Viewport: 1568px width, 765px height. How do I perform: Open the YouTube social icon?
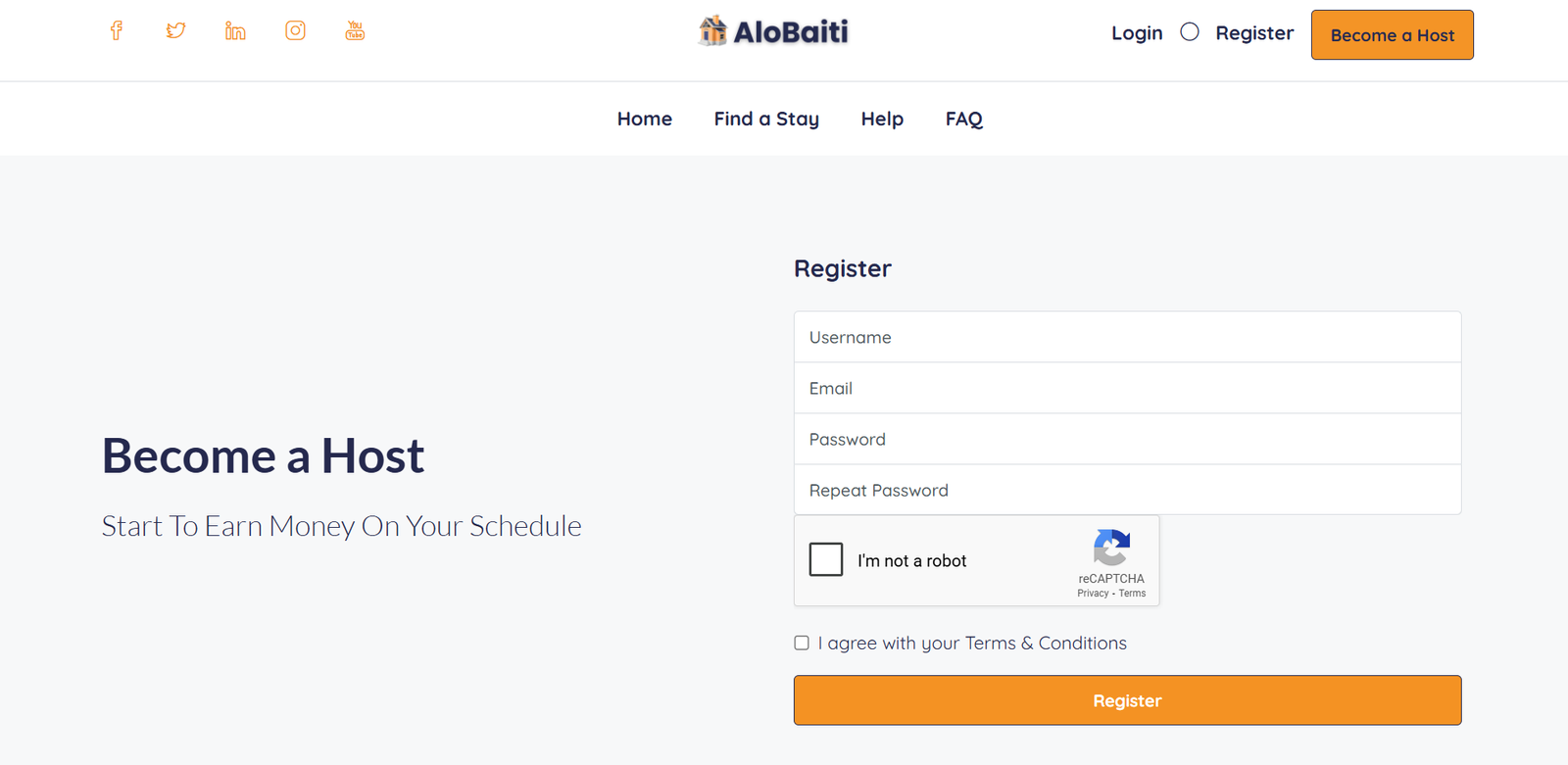click(x=355, y=30)
